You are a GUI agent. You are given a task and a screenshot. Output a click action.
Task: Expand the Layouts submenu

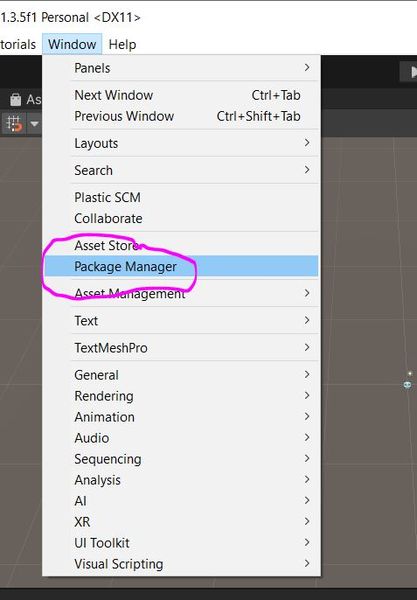pyautogui.click(x=181, y=143)
